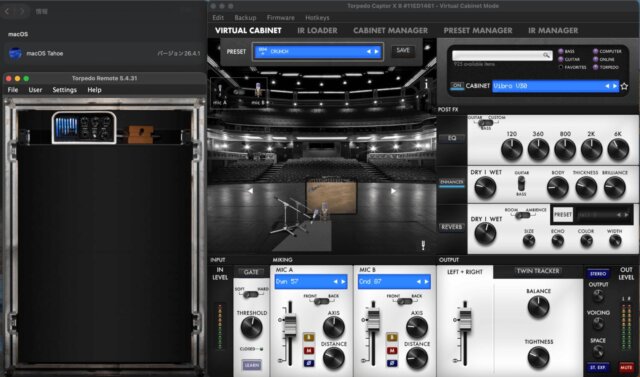Click the Enhancer Brilliance knob

click(615, 188)
